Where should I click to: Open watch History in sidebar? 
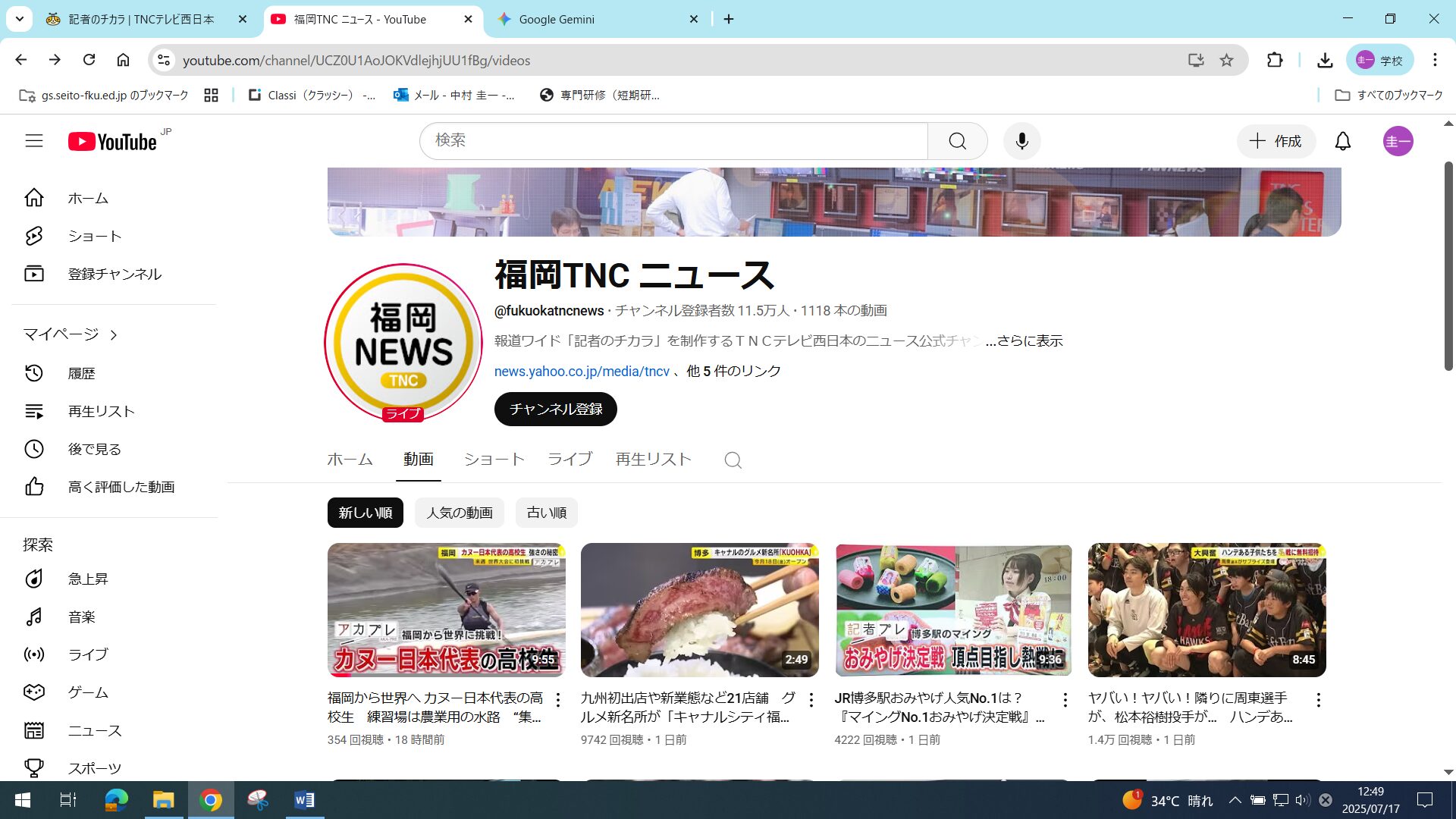tap(81, 373)
